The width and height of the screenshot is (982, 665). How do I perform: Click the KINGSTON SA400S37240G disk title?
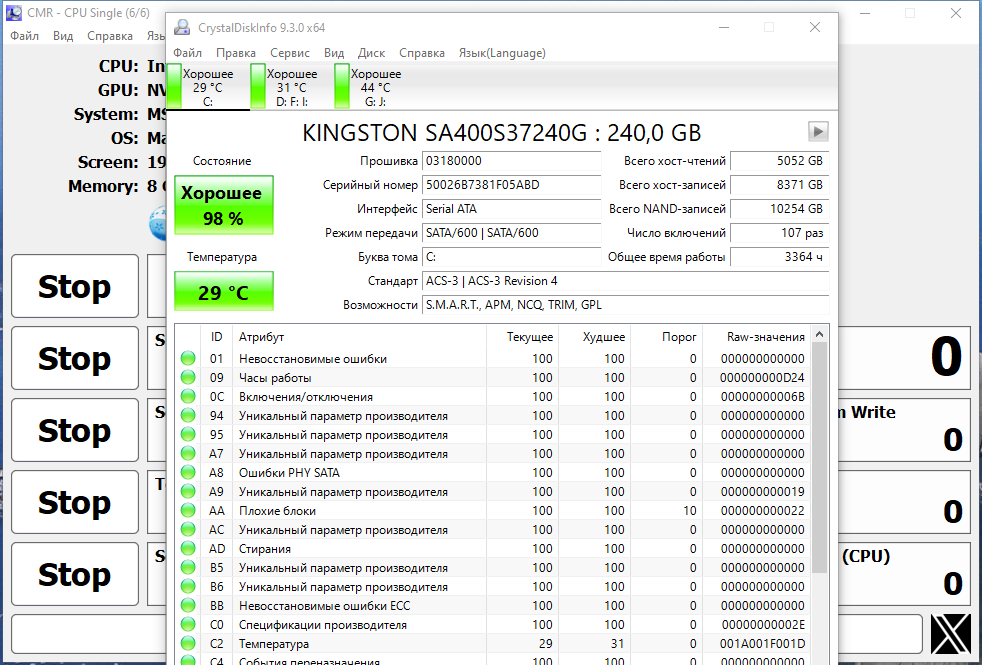(x=502, y=133)
